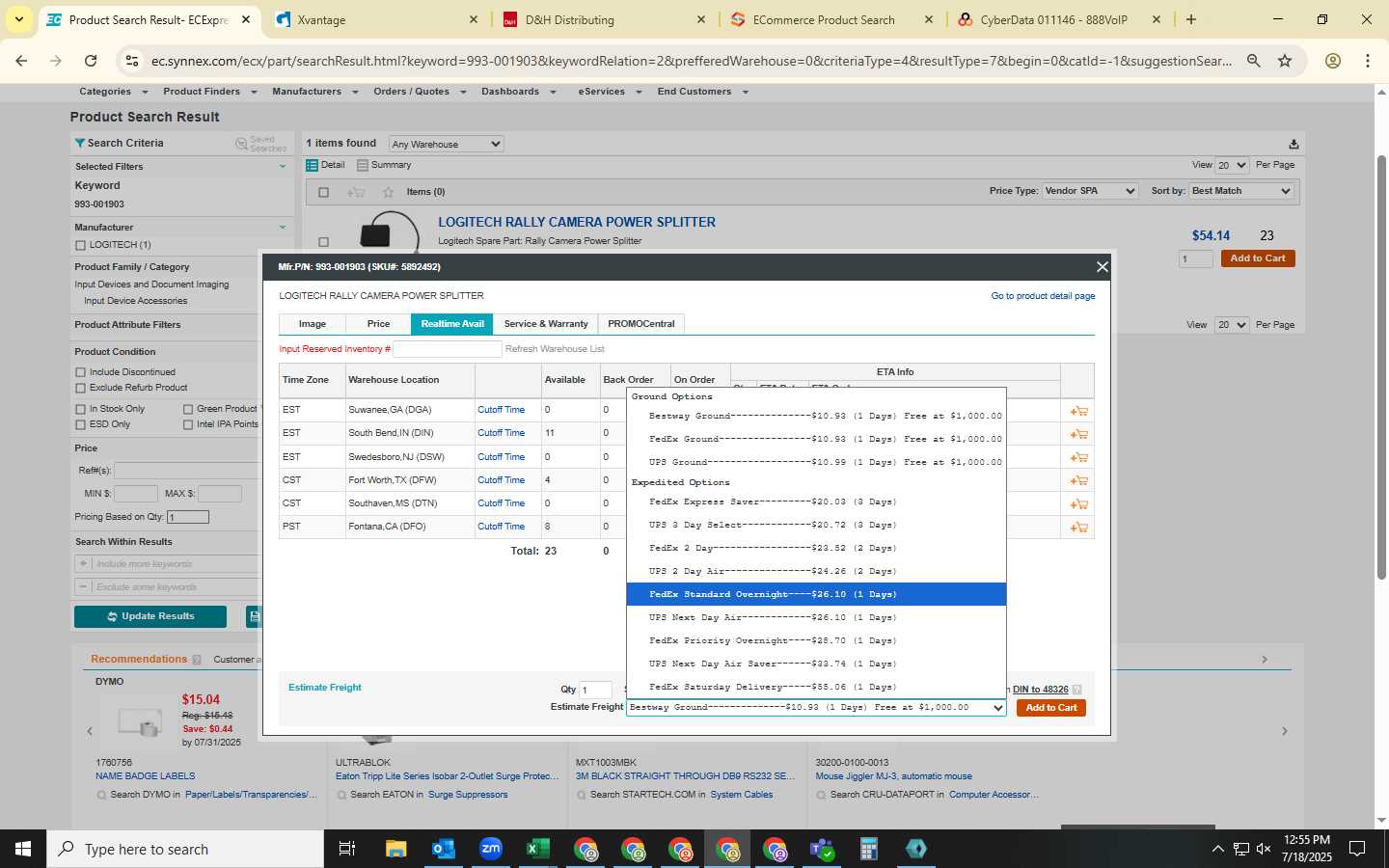This screenshot has height=868, width=1389.
Task: Click the Windows Start button
Action: [23, 849]
